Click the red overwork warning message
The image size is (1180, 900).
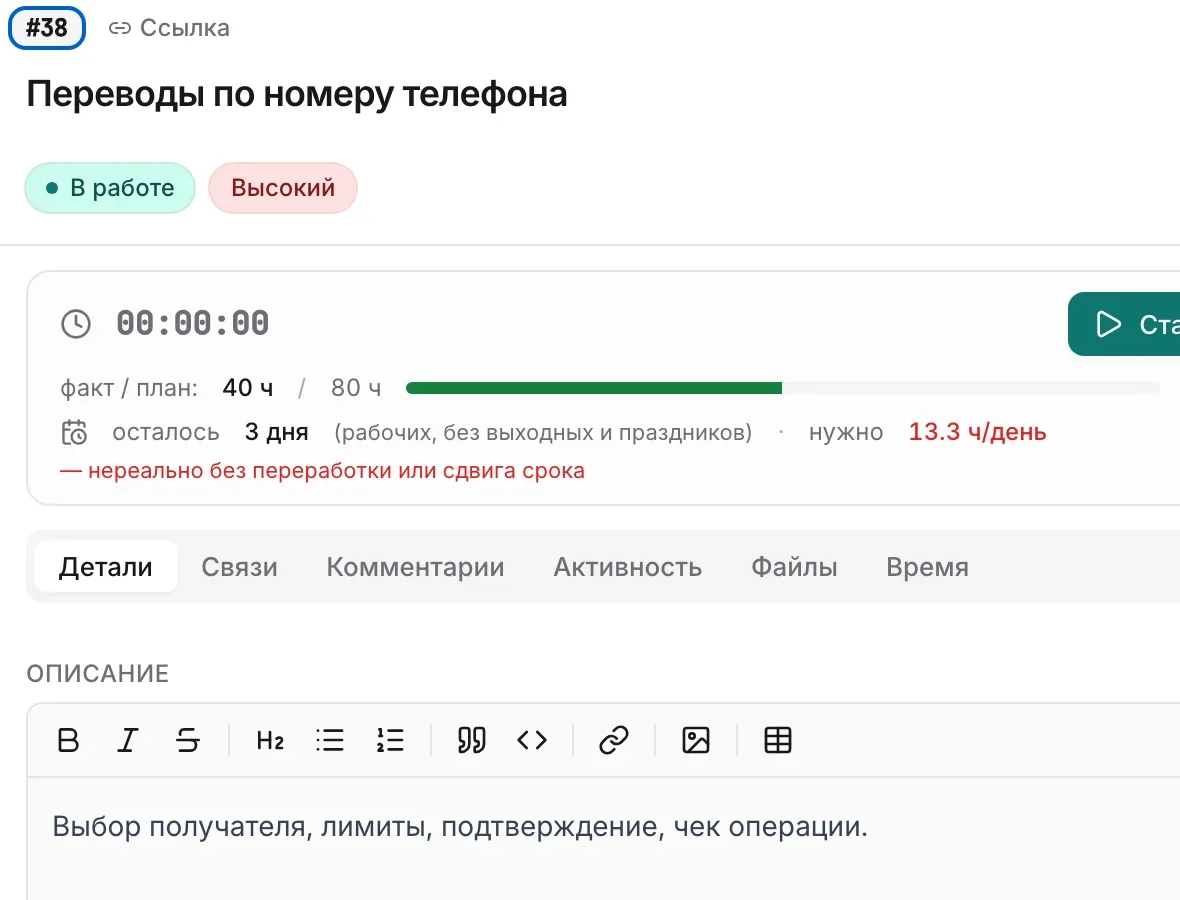tap(322, 471)
